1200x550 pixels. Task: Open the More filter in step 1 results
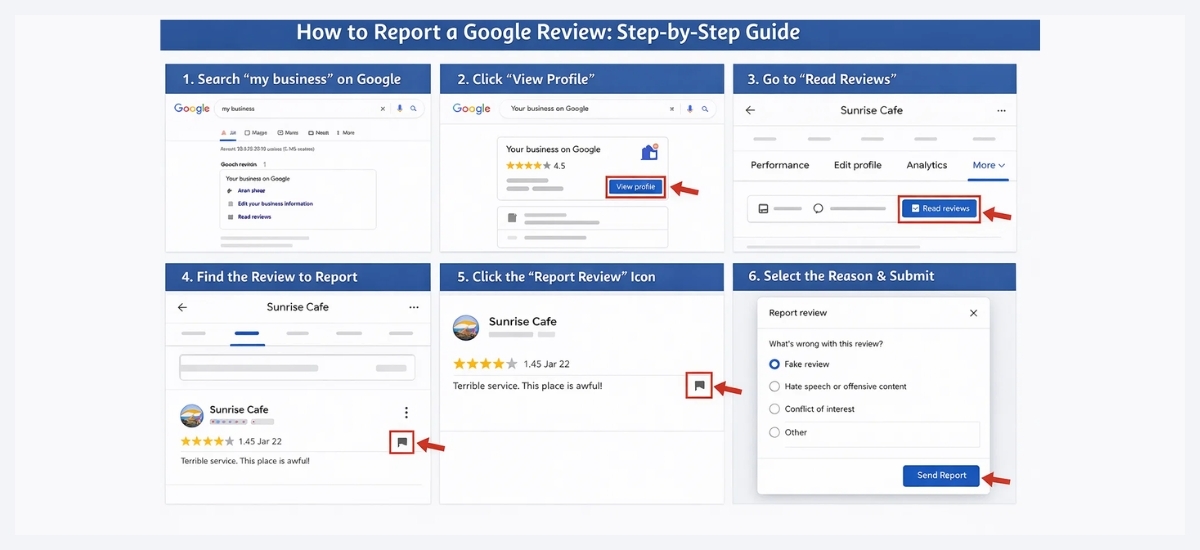click(345, 133)
